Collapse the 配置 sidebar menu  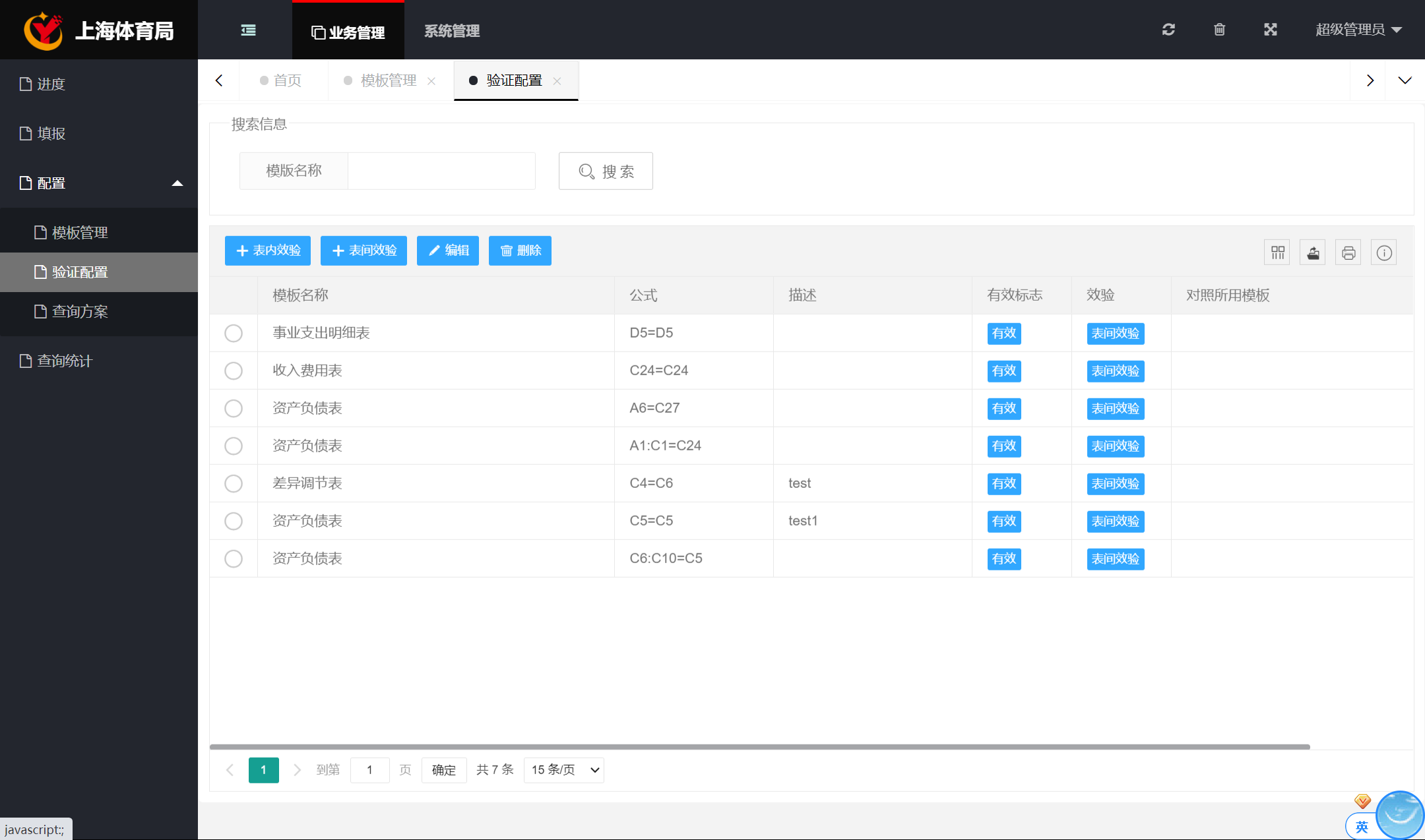[99, 183]
